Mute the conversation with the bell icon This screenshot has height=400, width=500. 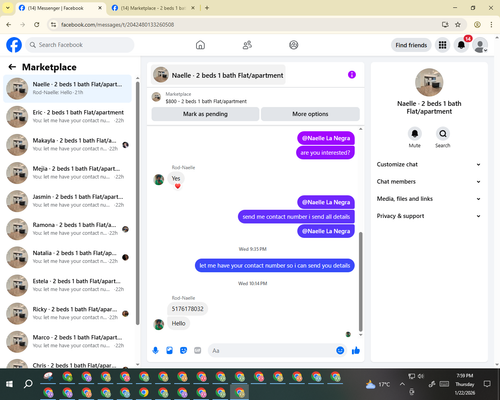pos(415,134)
